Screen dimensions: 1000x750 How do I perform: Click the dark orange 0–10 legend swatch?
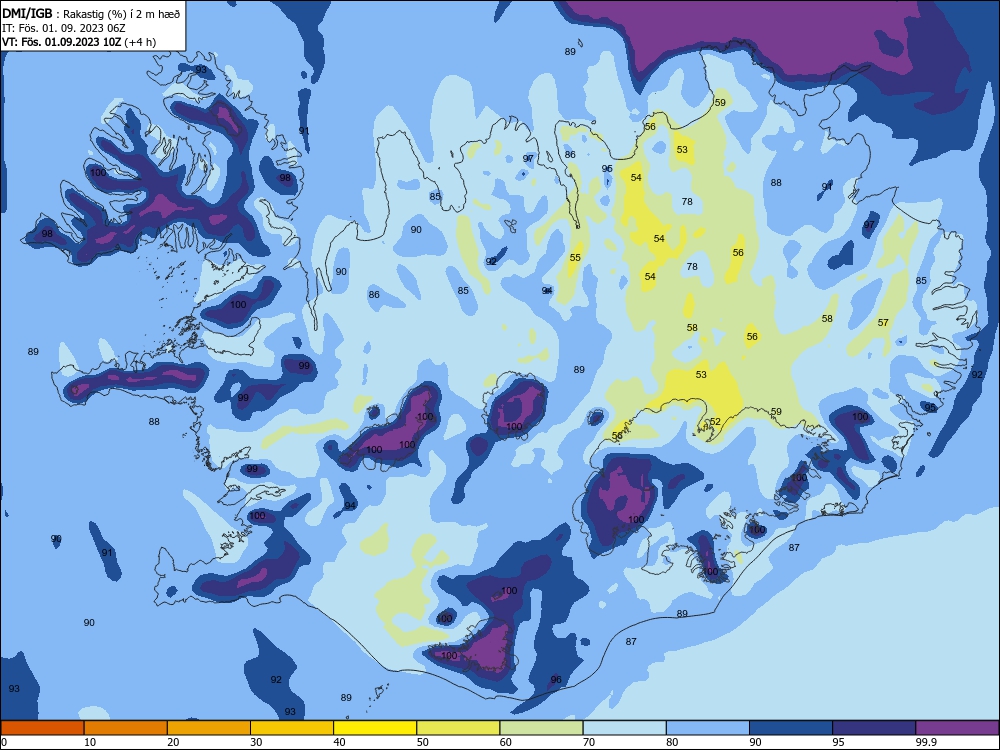click(x=42, y=728)
